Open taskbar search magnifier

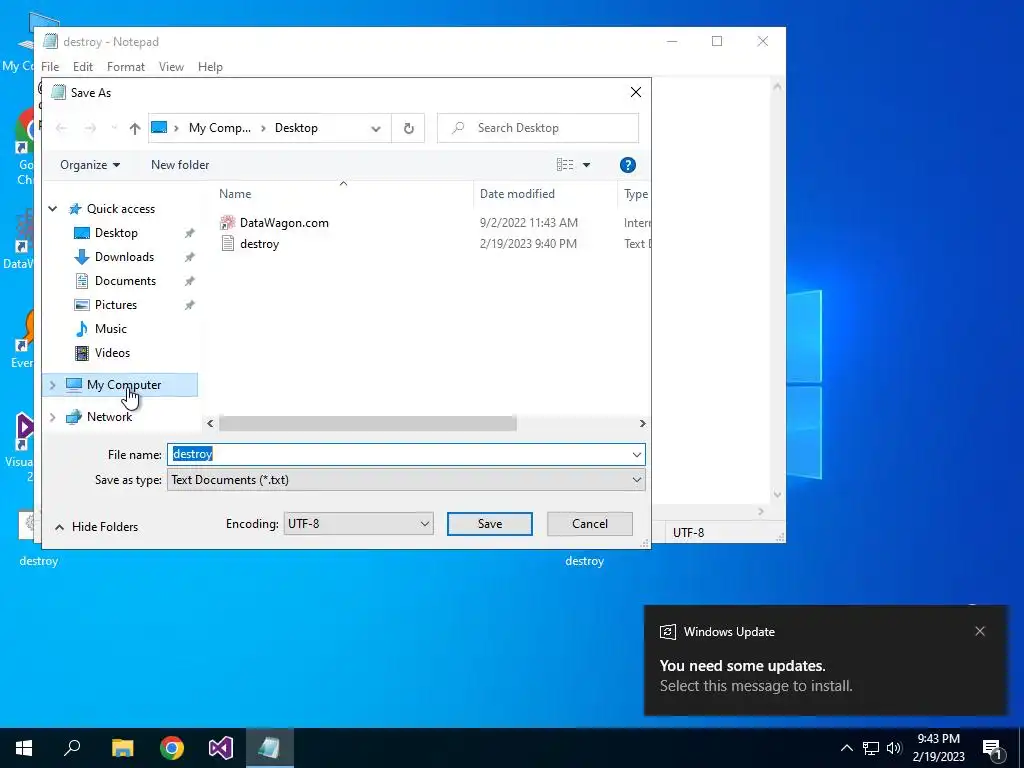(x=72, y=748)
